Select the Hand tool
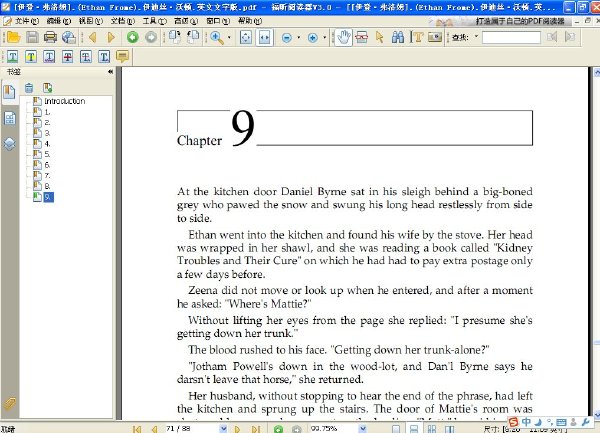This screenshot has height=433, width=600. click(343, 37)
